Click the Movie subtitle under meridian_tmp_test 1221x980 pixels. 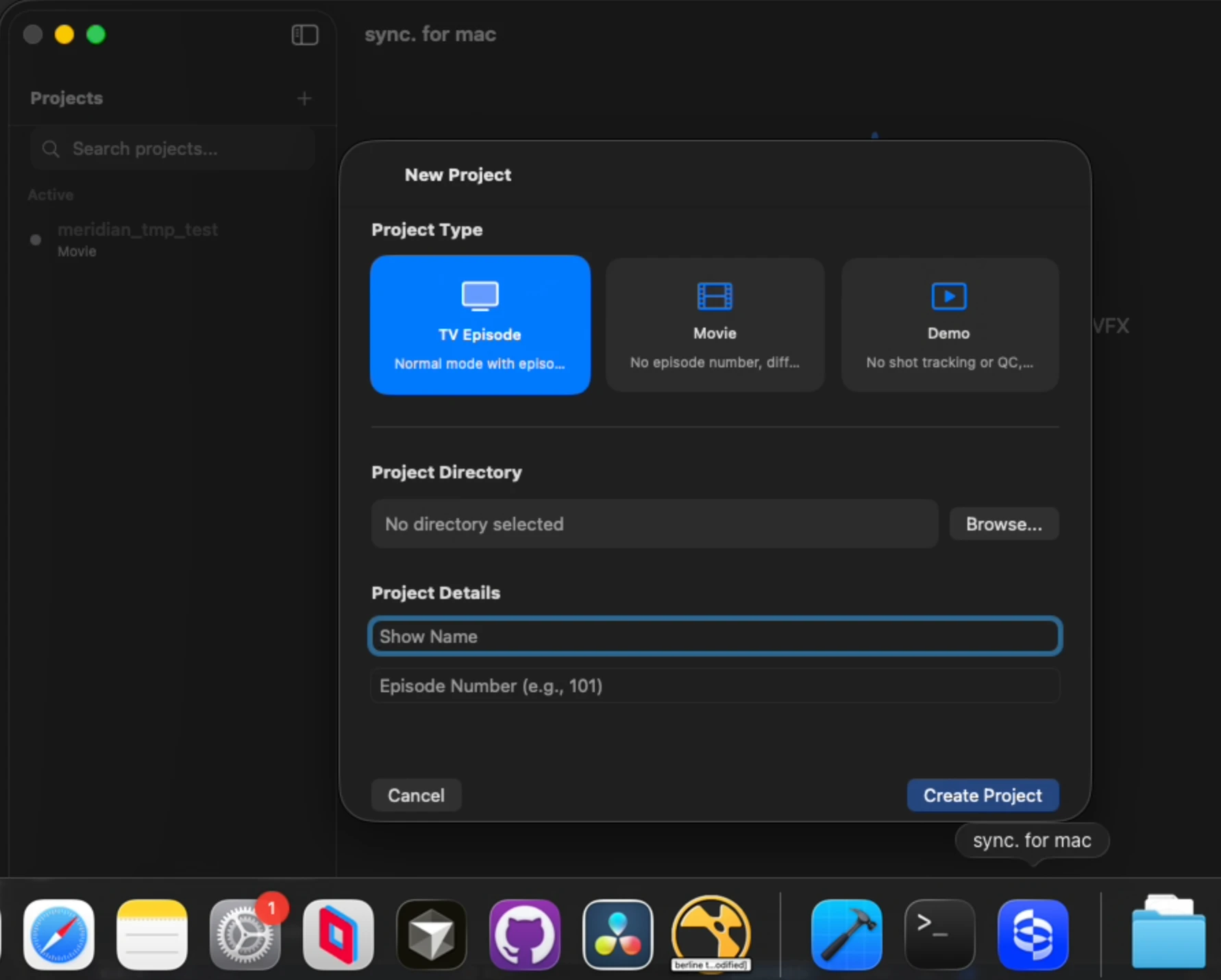pos(77,252)
